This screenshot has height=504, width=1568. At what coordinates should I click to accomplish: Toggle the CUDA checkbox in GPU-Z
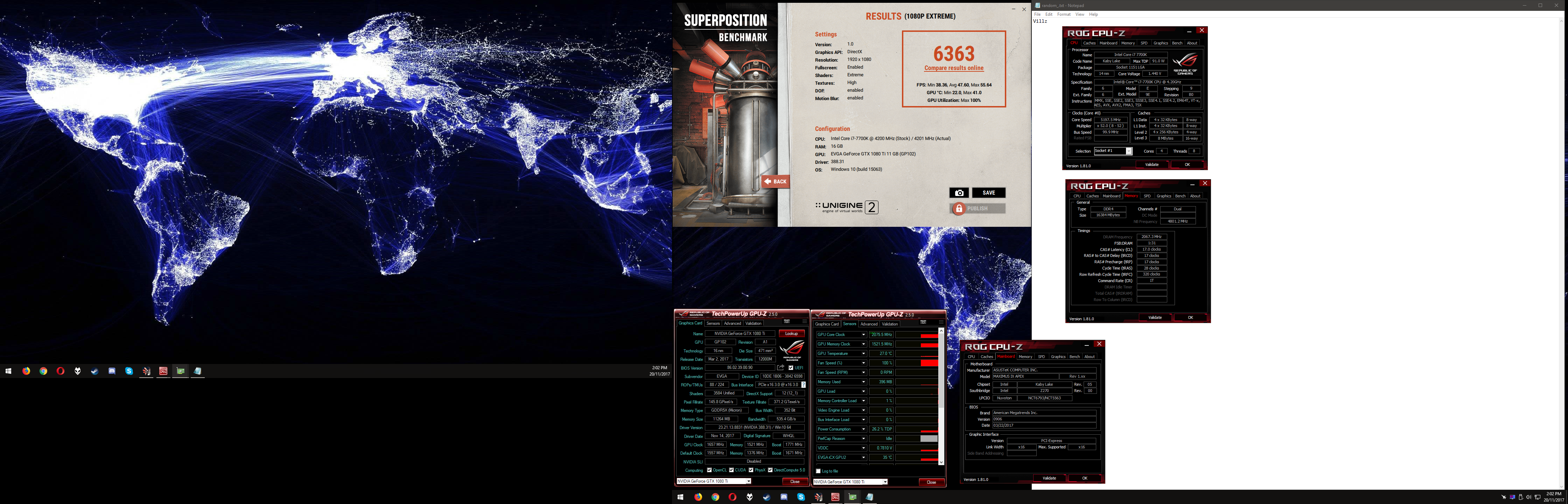[x=731, y=470]
